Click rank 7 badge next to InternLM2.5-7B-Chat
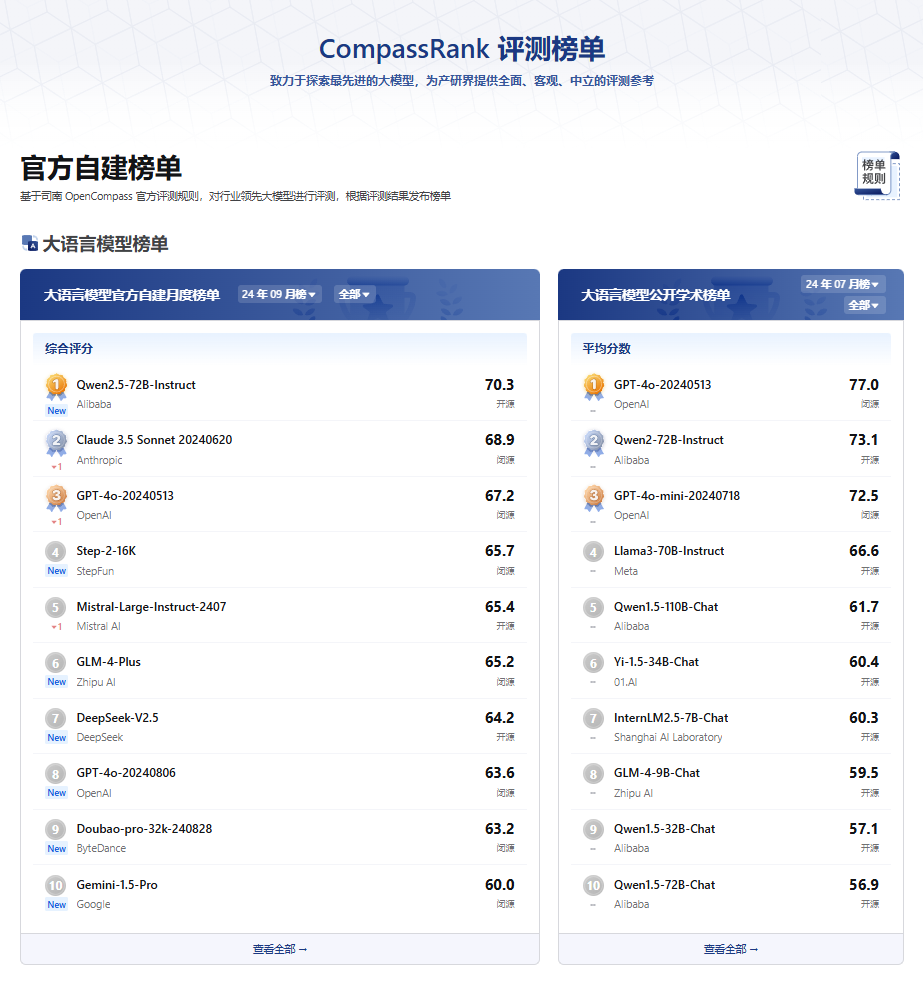This screenshot has height=984, width=923. (592, 718)
